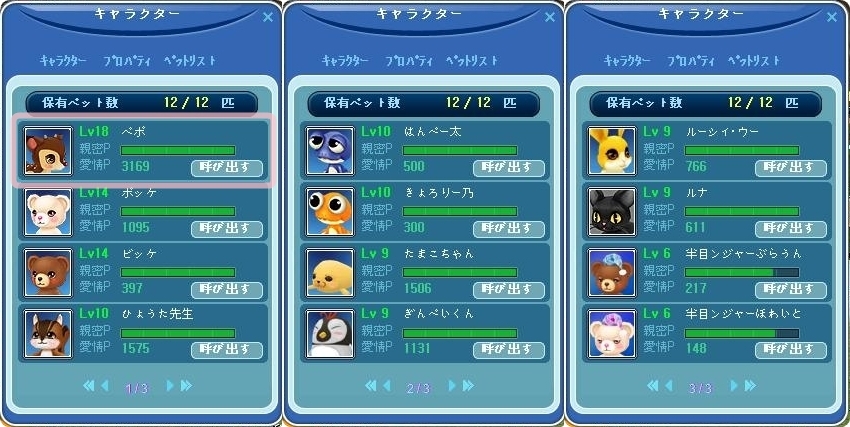Click the chipmunk ひょうた先生 portrait
The image size is (850, 427).
[x=48, y=333]
